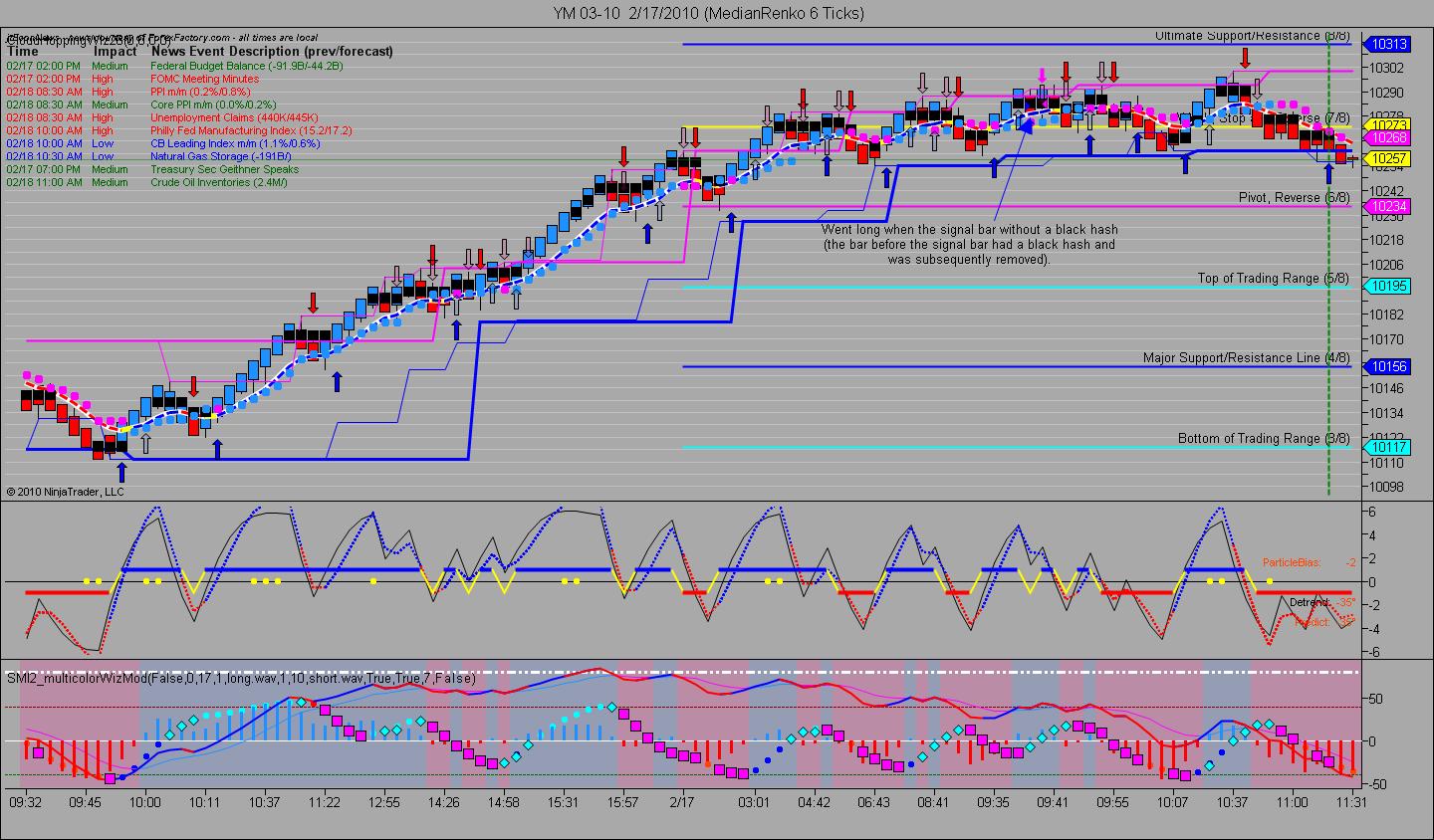Click the 15:57 time axis label

click(623, 801)
